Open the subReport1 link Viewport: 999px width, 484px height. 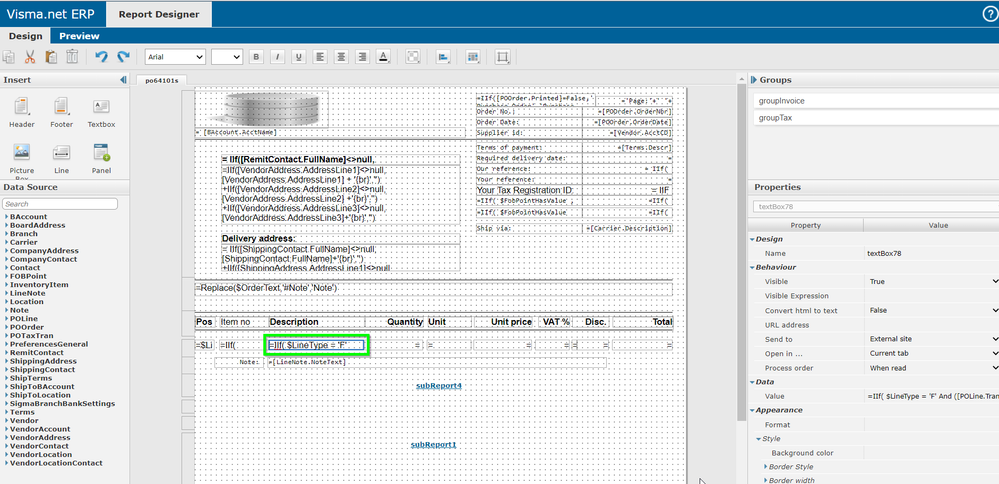coord(434,445)
